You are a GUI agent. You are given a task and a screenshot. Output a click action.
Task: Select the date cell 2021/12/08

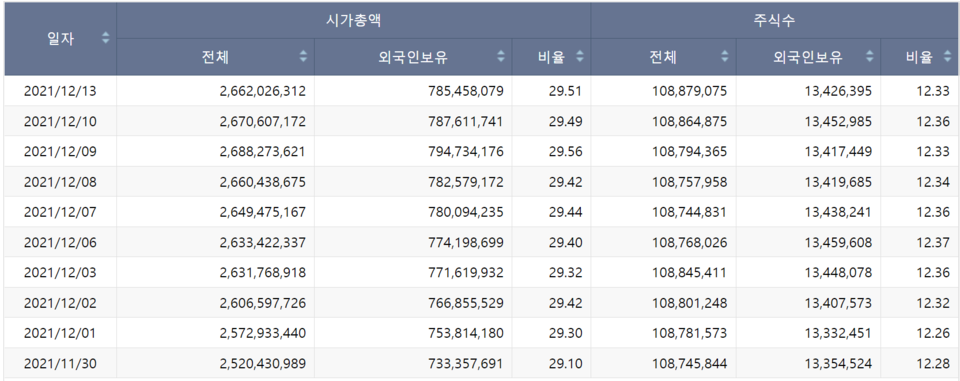60,182
